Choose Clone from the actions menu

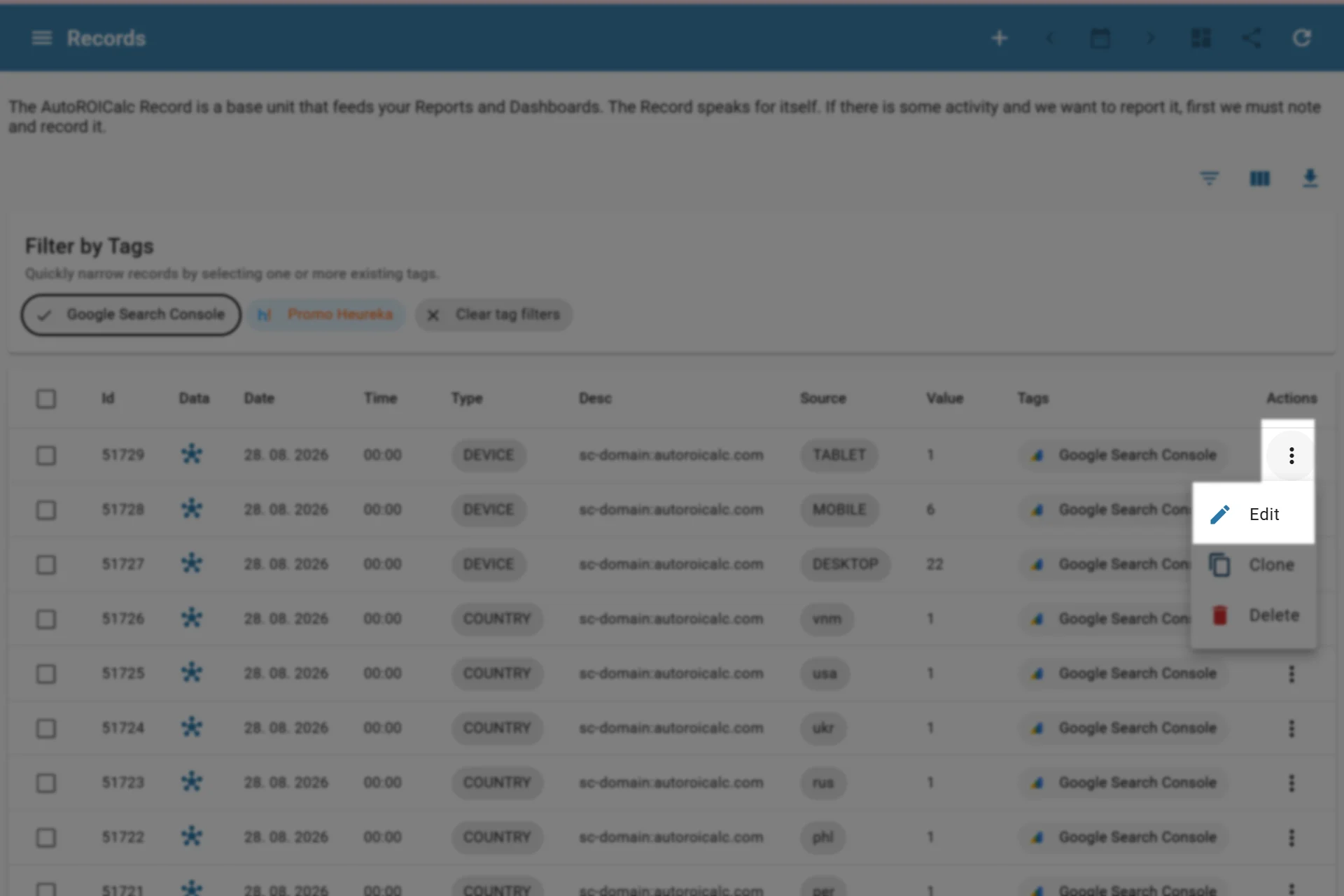1254,565
